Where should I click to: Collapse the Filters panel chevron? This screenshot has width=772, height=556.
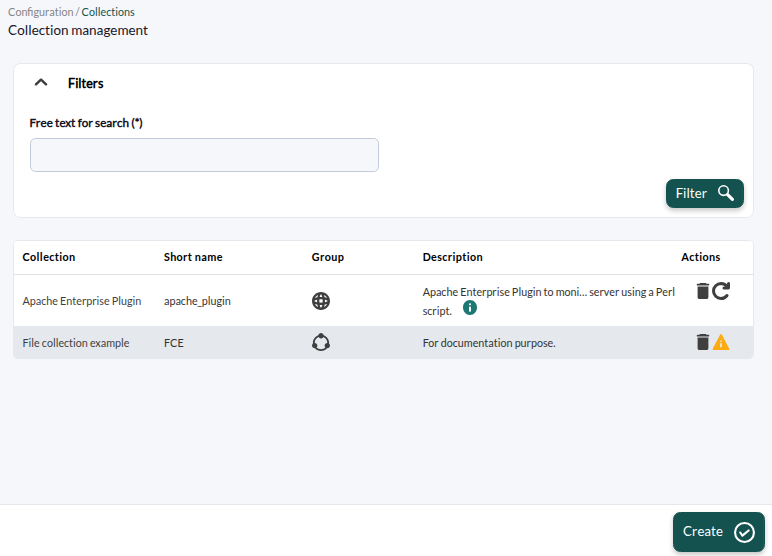(x=41, y=83)
